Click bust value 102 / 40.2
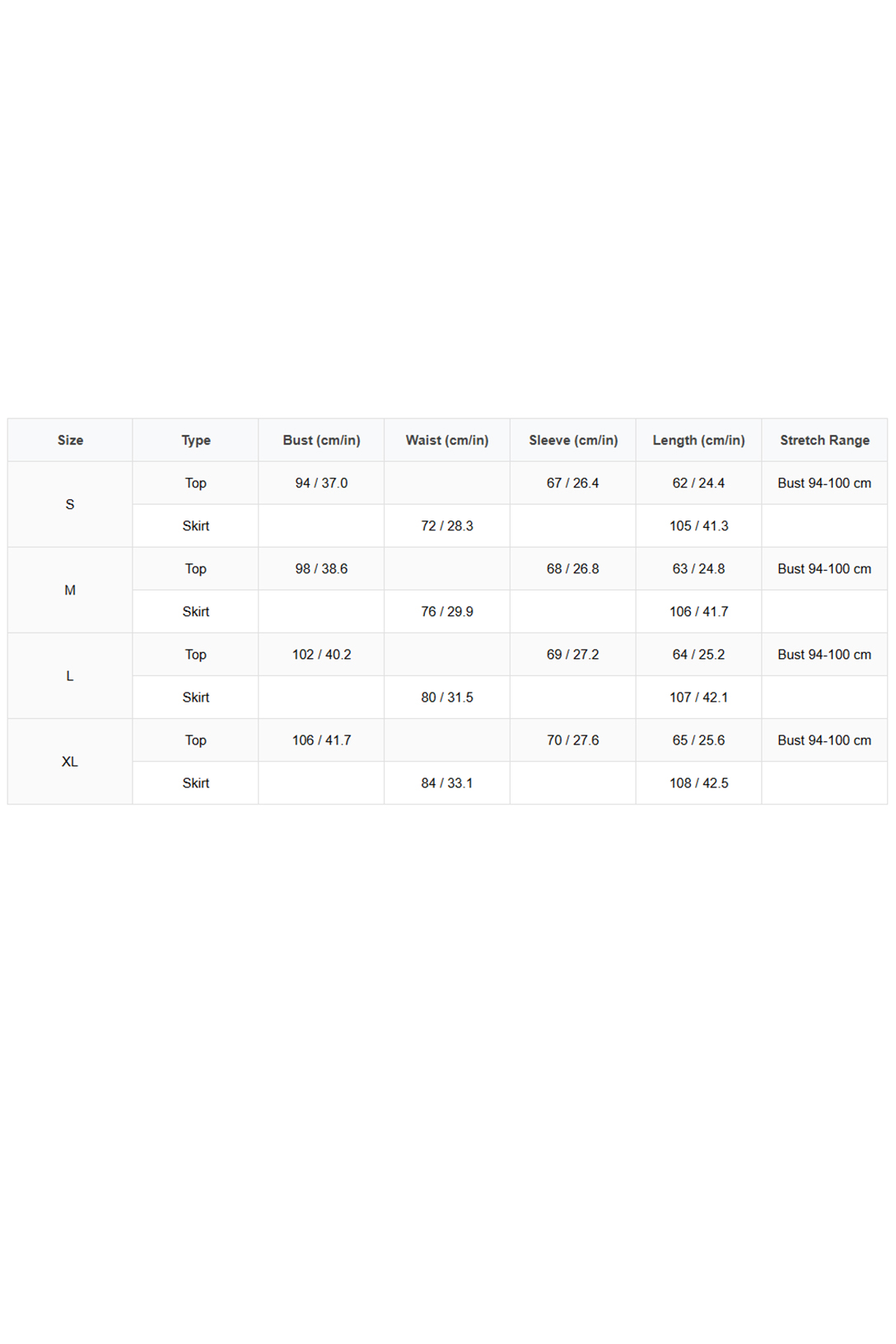 coord(321,654)
